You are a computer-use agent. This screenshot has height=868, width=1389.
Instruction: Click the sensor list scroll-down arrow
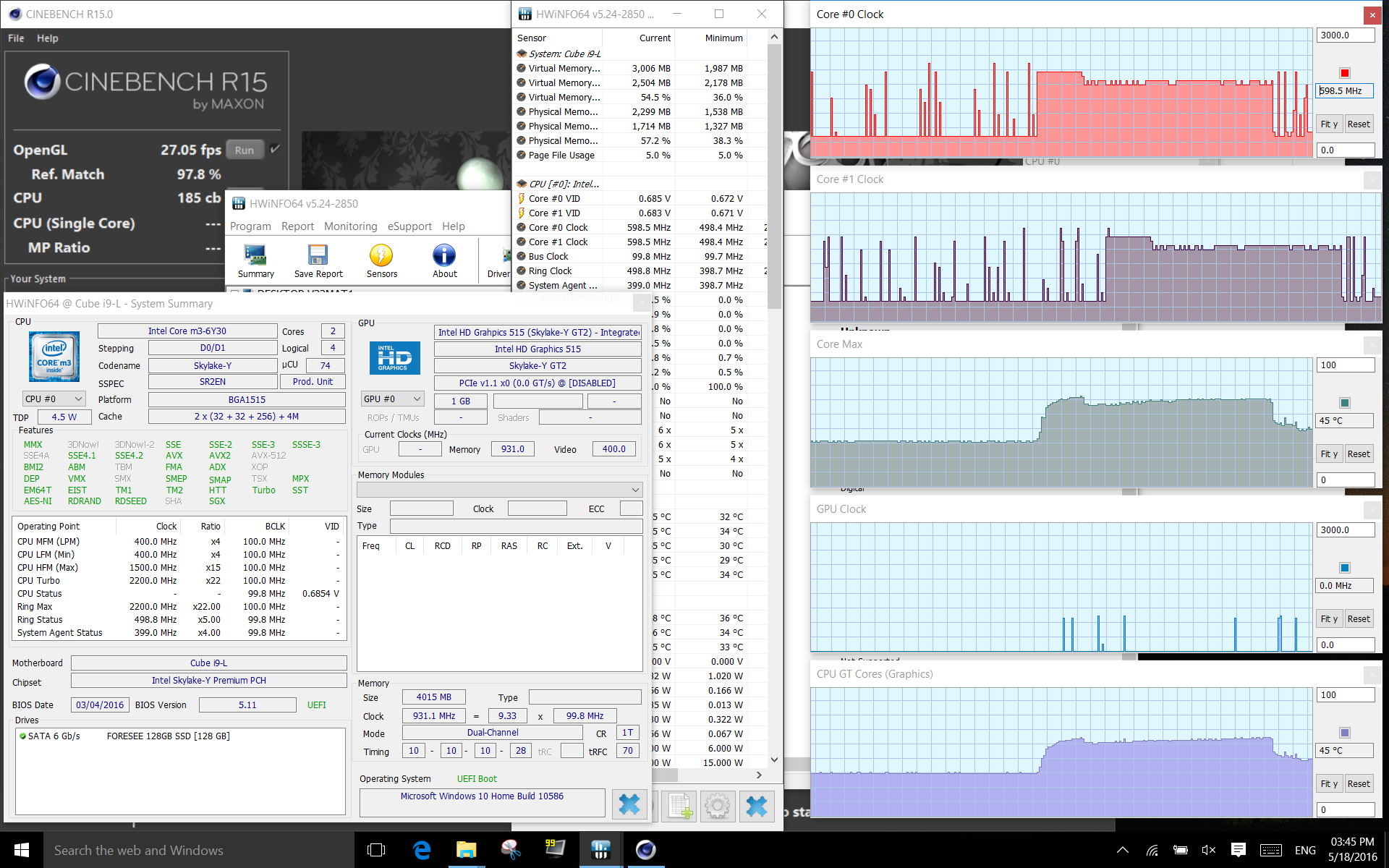(x=774, y=759)
